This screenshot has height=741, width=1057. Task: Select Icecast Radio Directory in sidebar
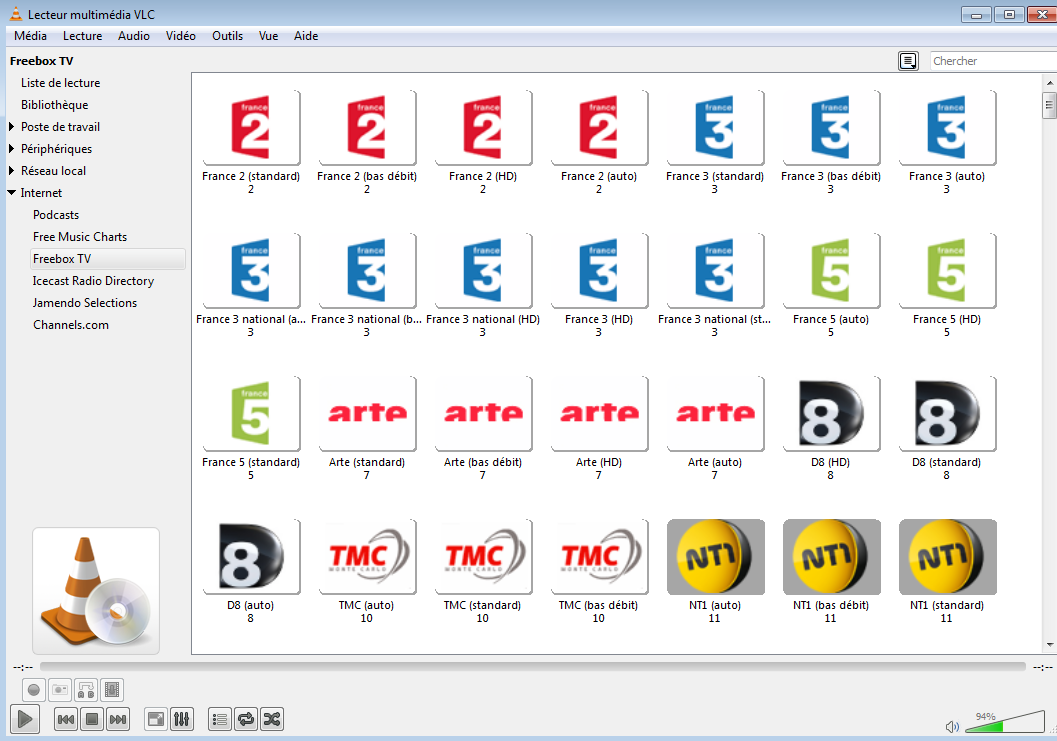[93, 281]
